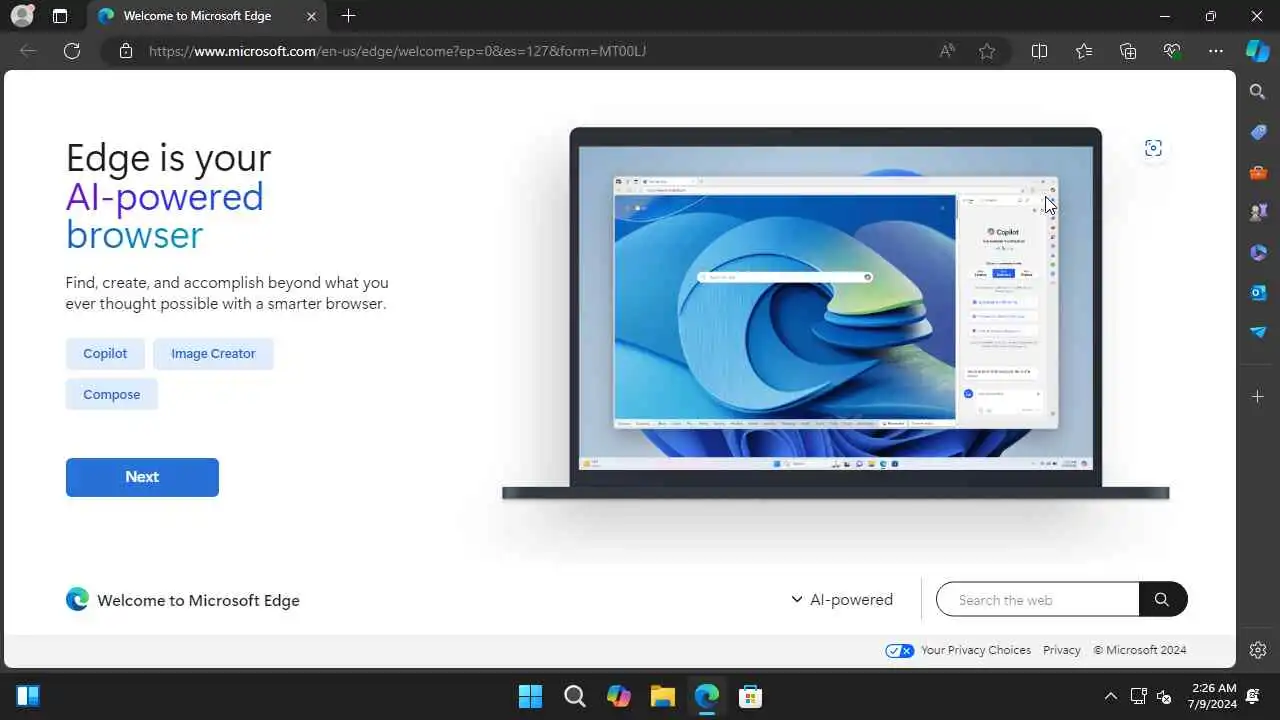The image size is (1280, 720).
Task: Open sidebar Shopping tag
Action: [x=1258, y=132]
